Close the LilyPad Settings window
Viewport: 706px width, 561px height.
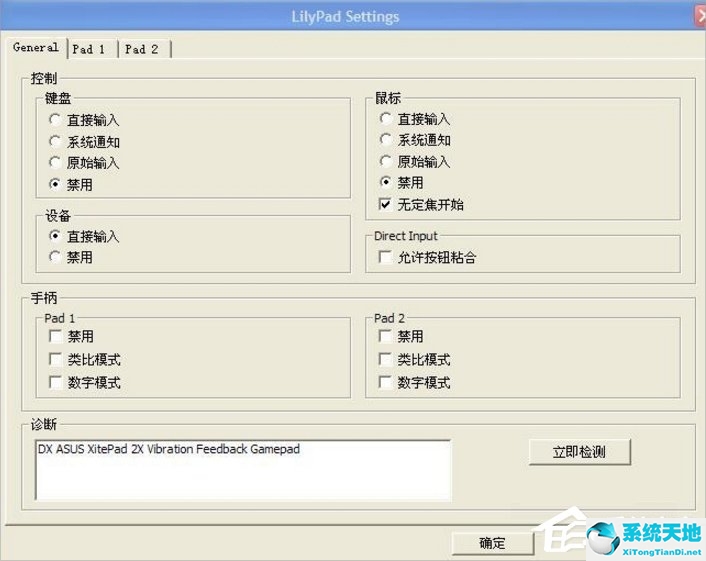click(700, 16)
